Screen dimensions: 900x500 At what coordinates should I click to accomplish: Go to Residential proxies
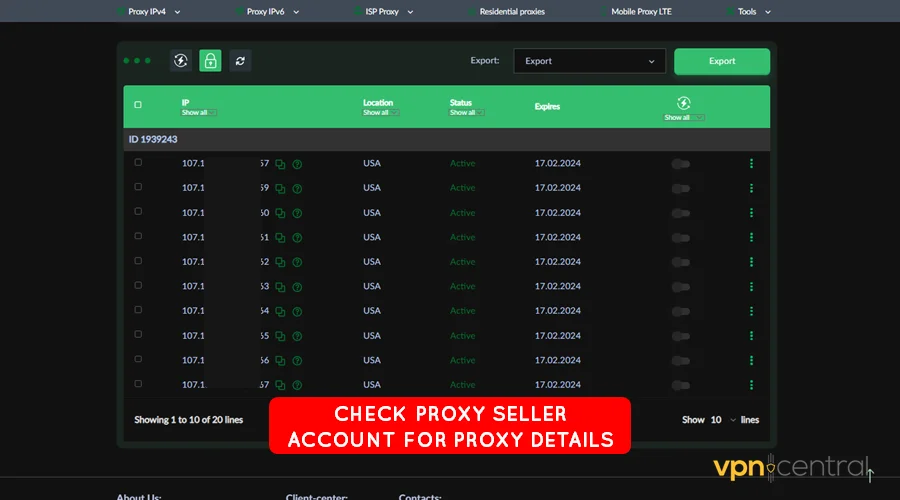tap(512, 11)
